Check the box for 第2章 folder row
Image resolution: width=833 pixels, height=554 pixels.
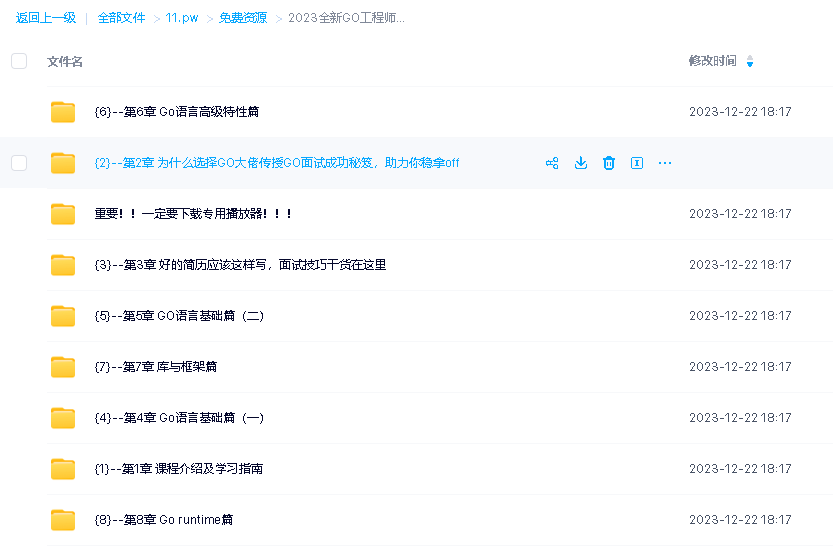tap(19, 163)
